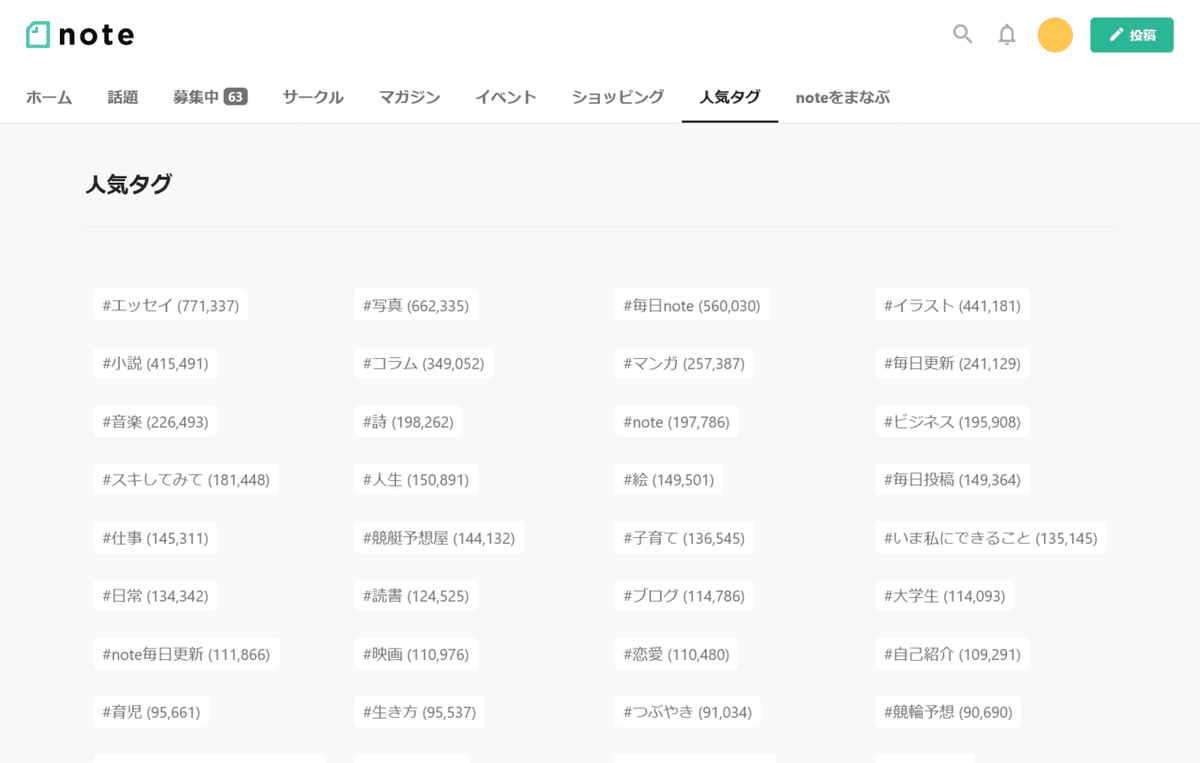This screenshot has height=763, width=1200.
Task: Open the #日常 tag
Action: tap(155, 596)
